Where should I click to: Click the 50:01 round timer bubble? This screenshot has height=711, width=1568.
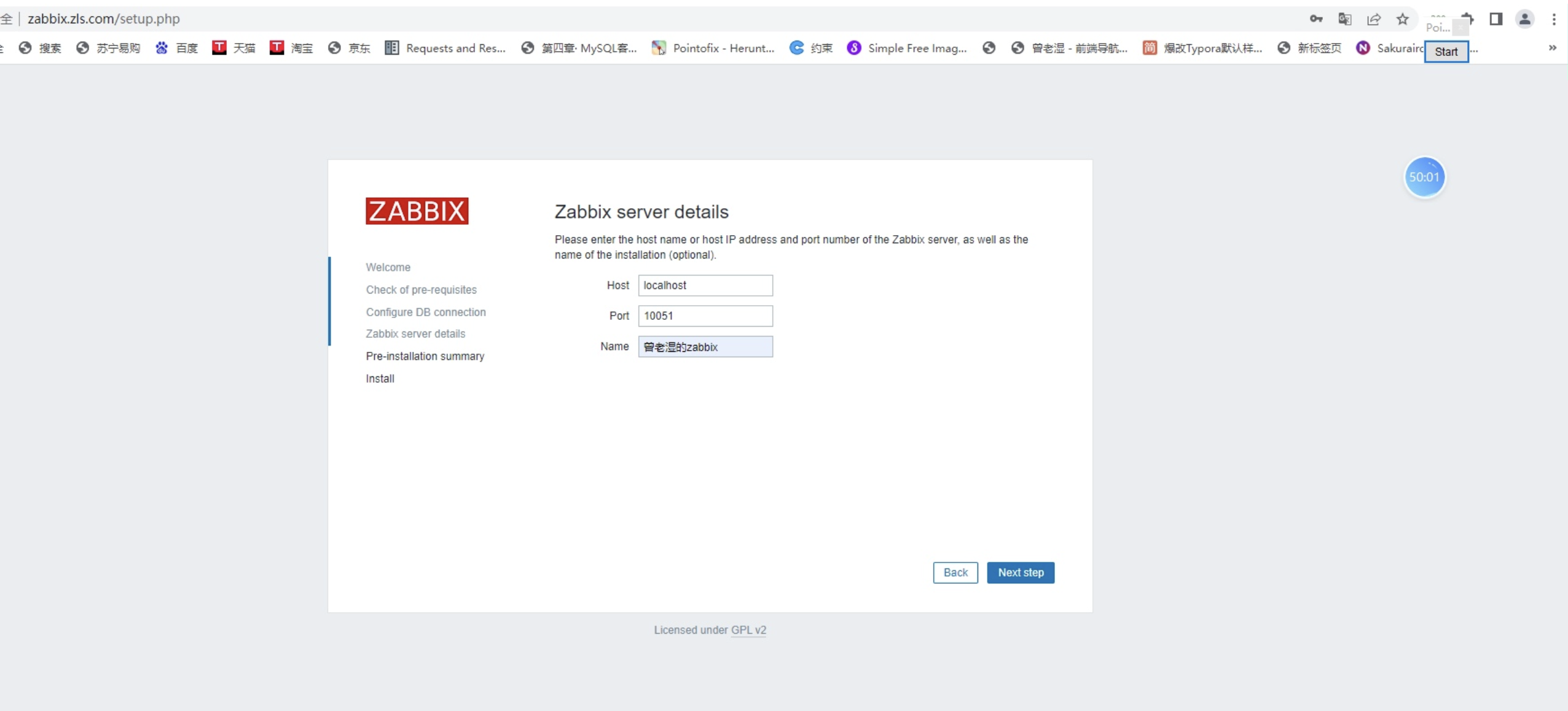pos(1424,177)
